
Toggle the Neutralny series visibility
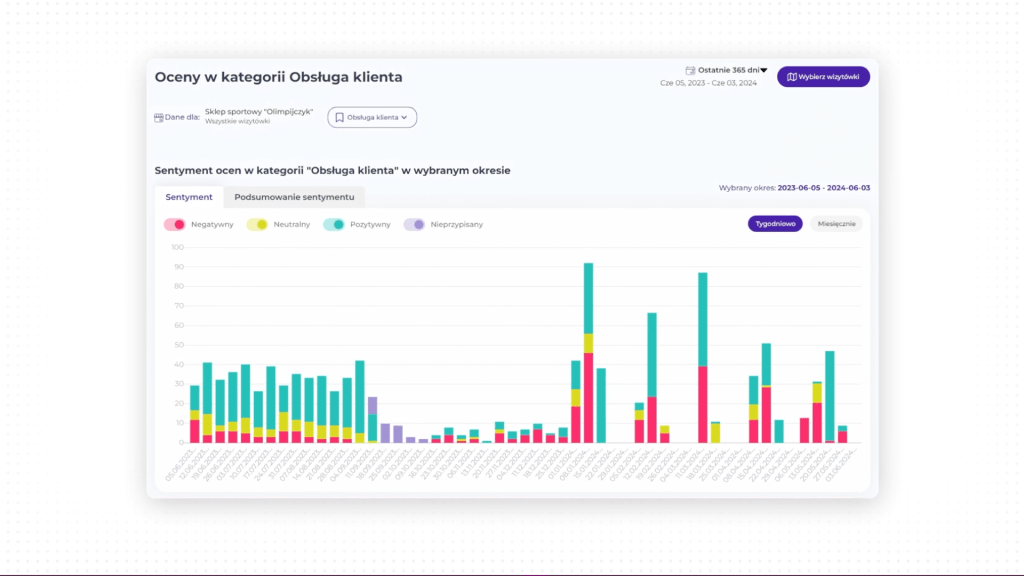pos(256,224)
